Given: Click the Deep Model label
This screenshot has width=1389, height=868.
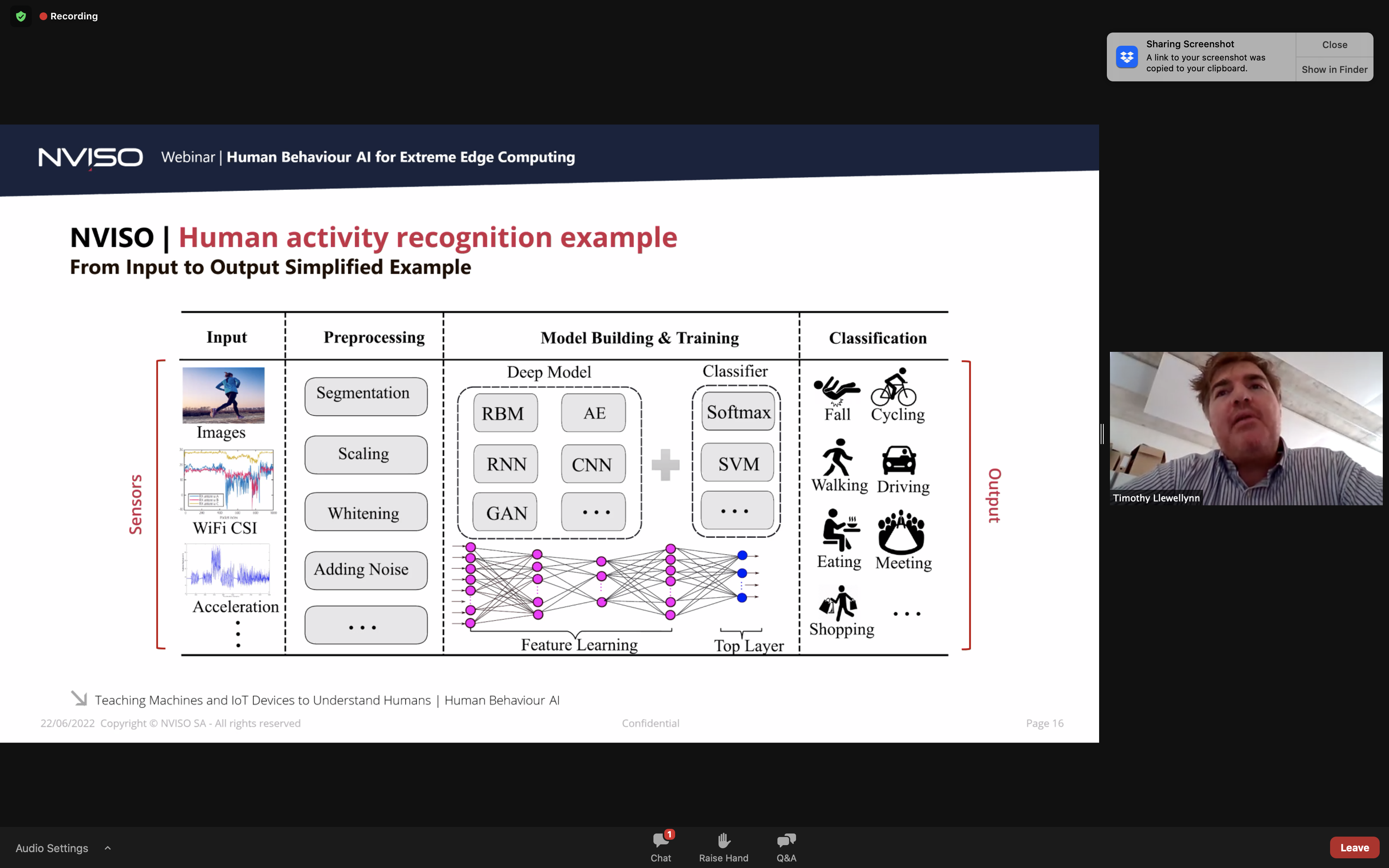Looking at the screenshot, I should 549,372.
